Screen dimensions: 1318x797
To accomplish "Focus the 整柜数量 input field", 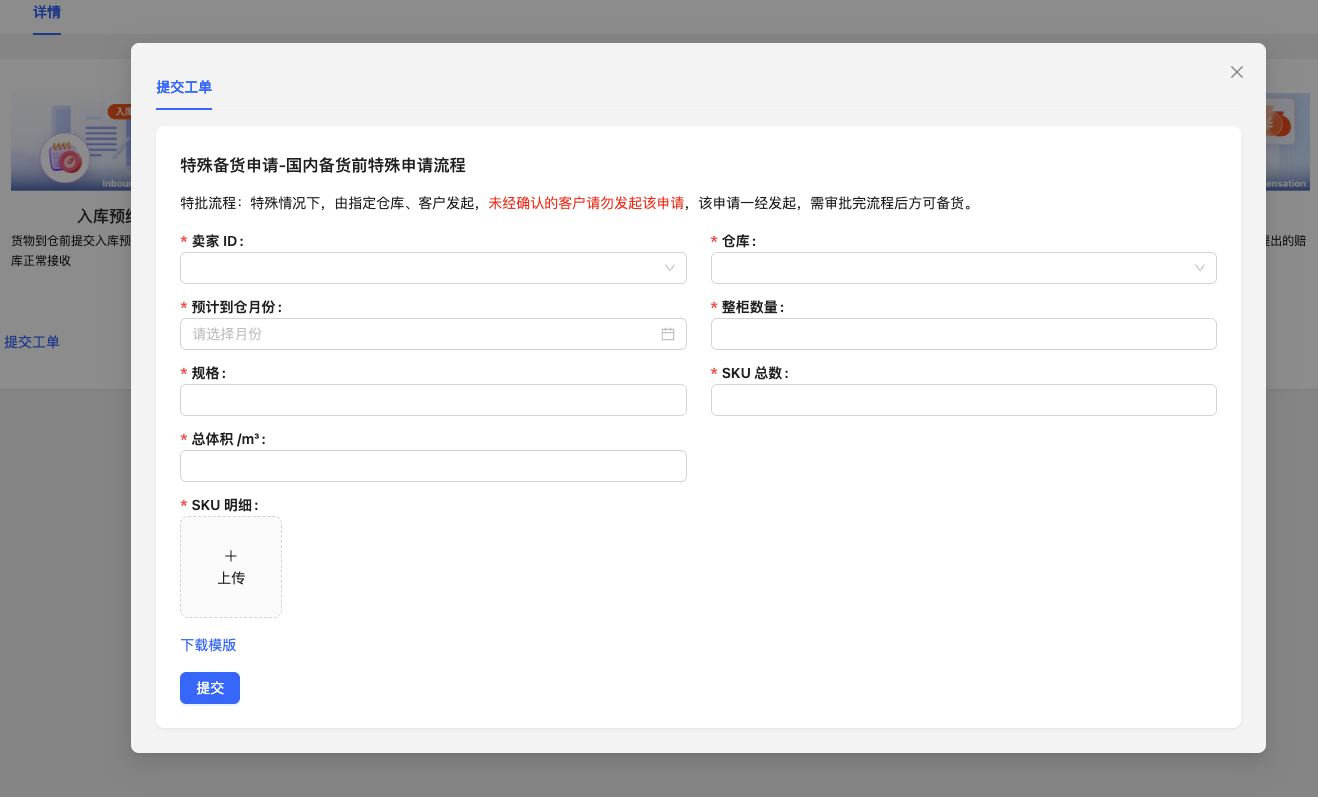I will click(x=963, y=334).
